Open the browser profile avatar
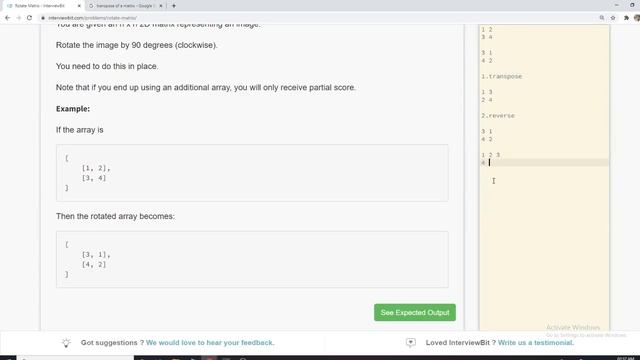 [x=637, y=18]
